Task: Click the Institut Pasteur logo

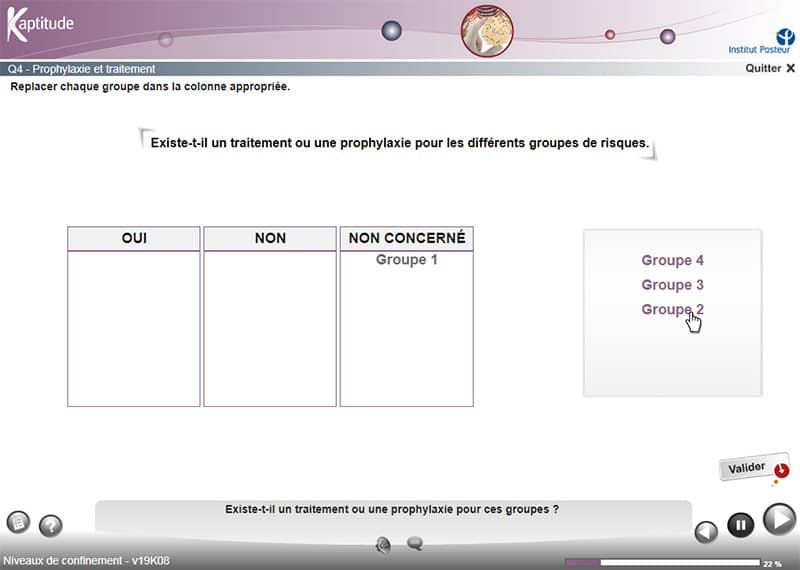Action: 761,39
